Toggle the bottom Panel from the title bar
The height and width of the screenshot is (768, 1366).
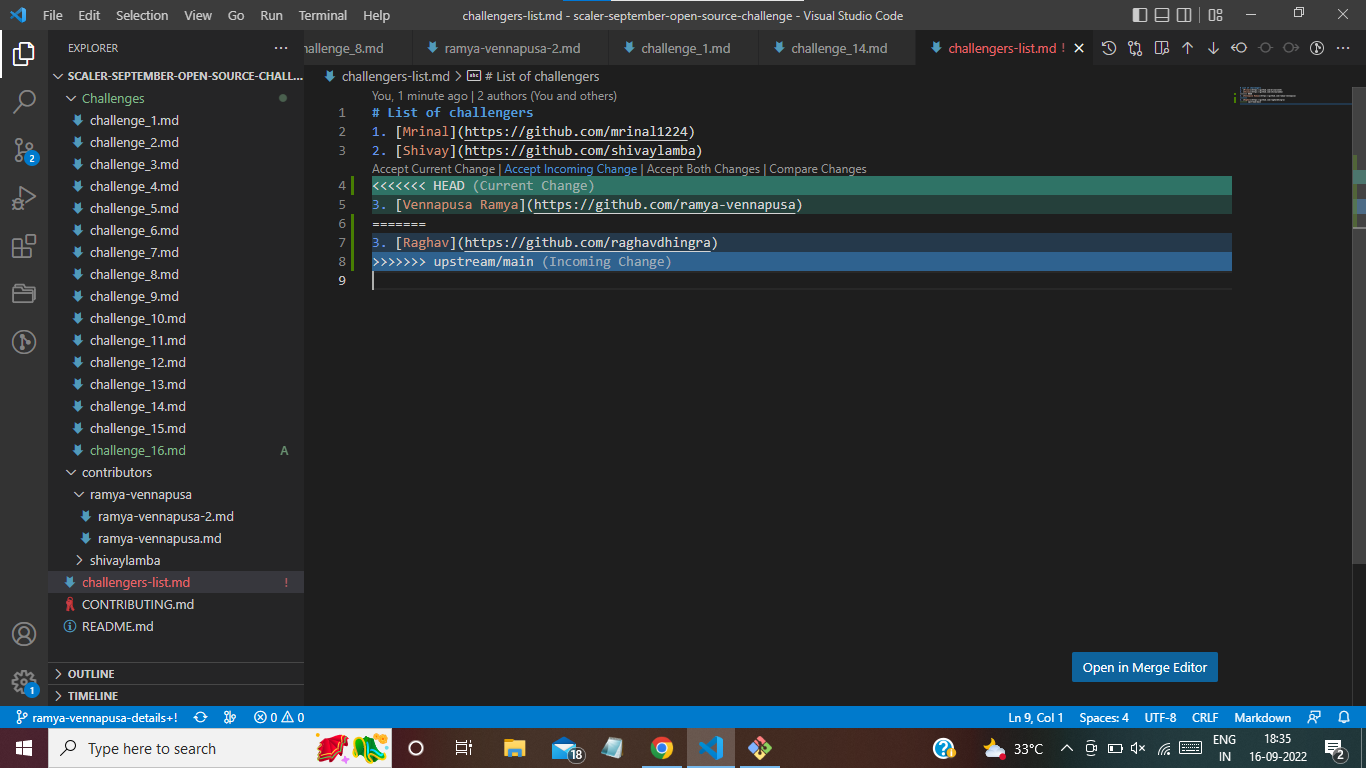tap(1163, 15)
